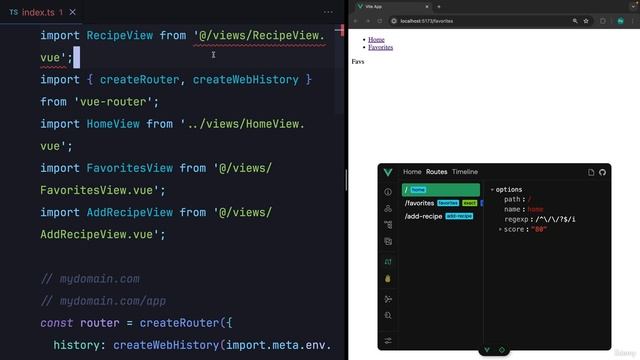Switch to DevTools Home tab

click(412, 172)
